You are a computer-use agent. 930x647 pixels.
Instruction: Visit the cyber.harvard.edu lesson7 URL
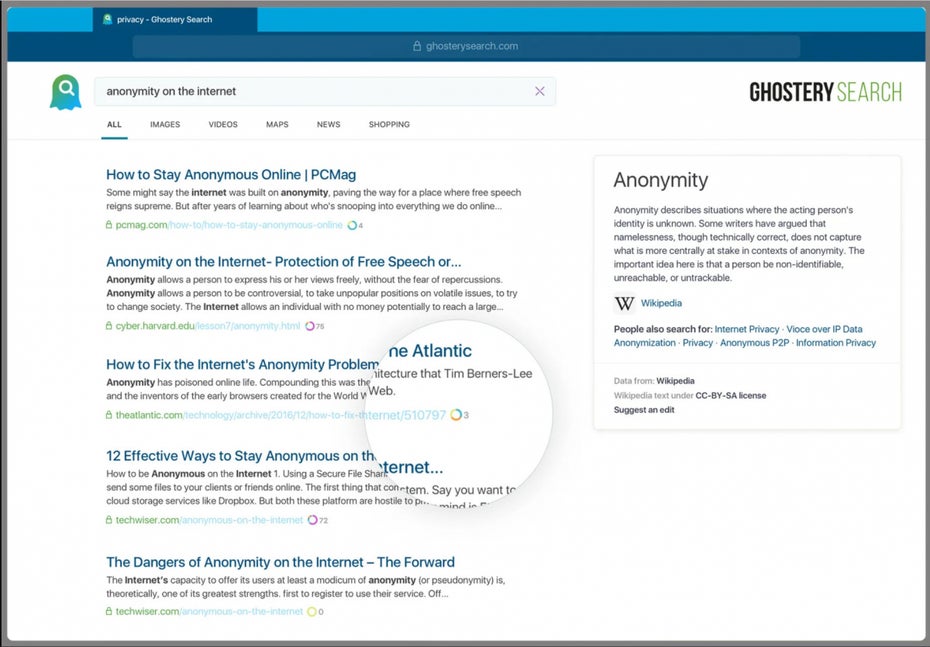[208, 326]
